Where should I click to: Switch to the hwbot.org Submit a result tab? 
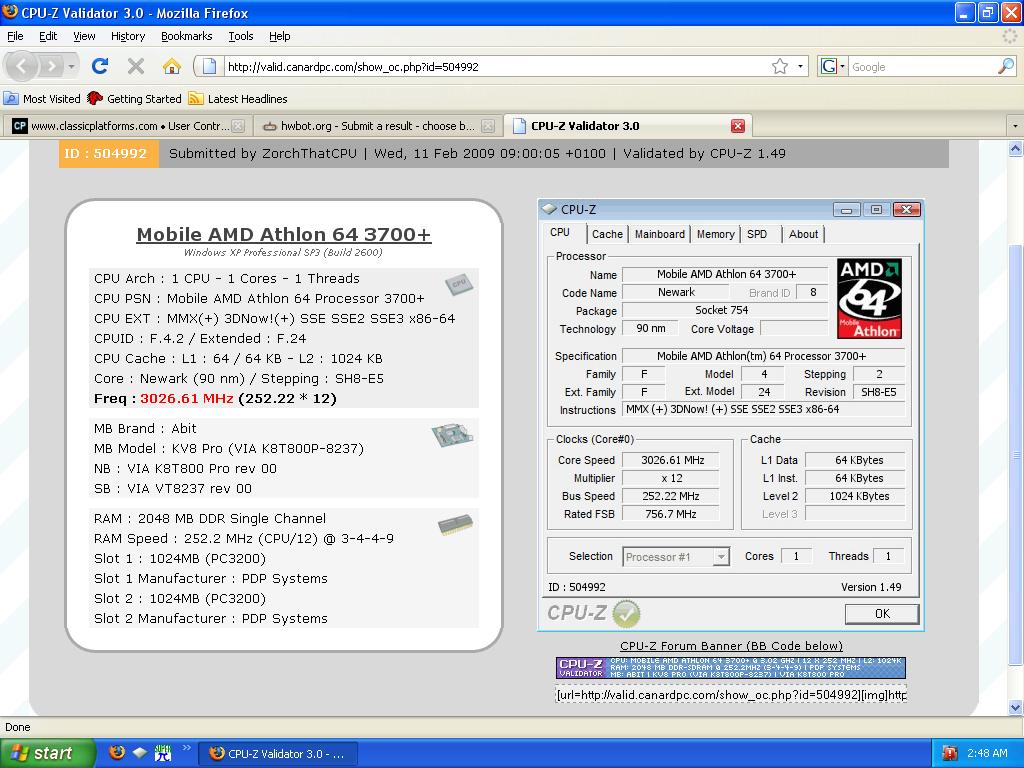coord(376,125)
